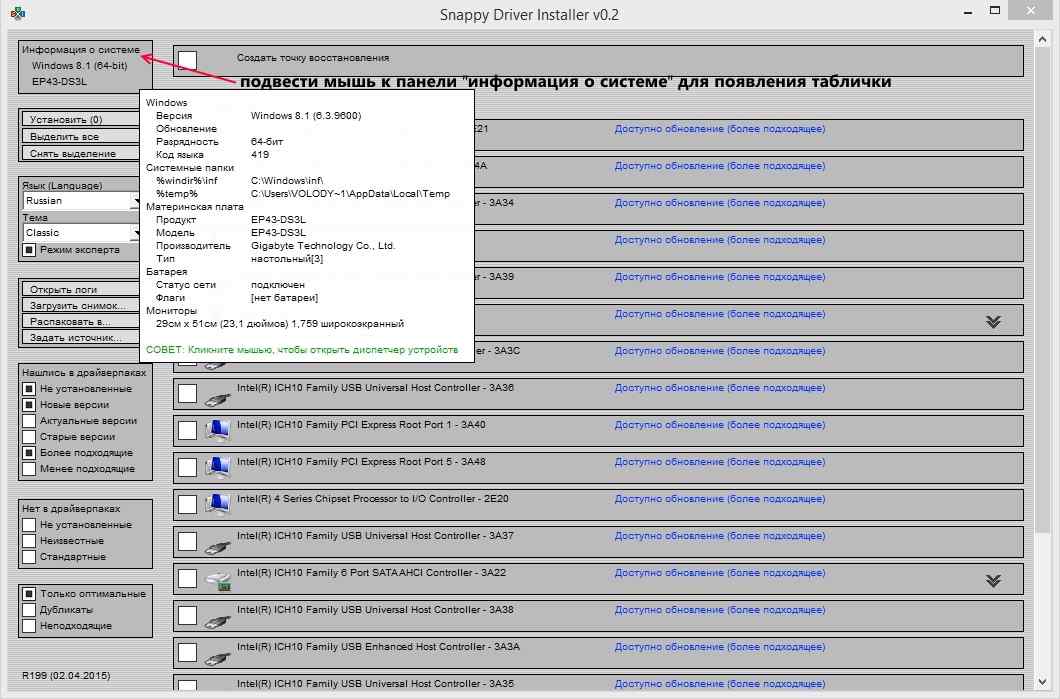1060x699 pixels.
Task: Enable the Менее подходящие filter
Action: pyautogui.click(x=28, y=468)
